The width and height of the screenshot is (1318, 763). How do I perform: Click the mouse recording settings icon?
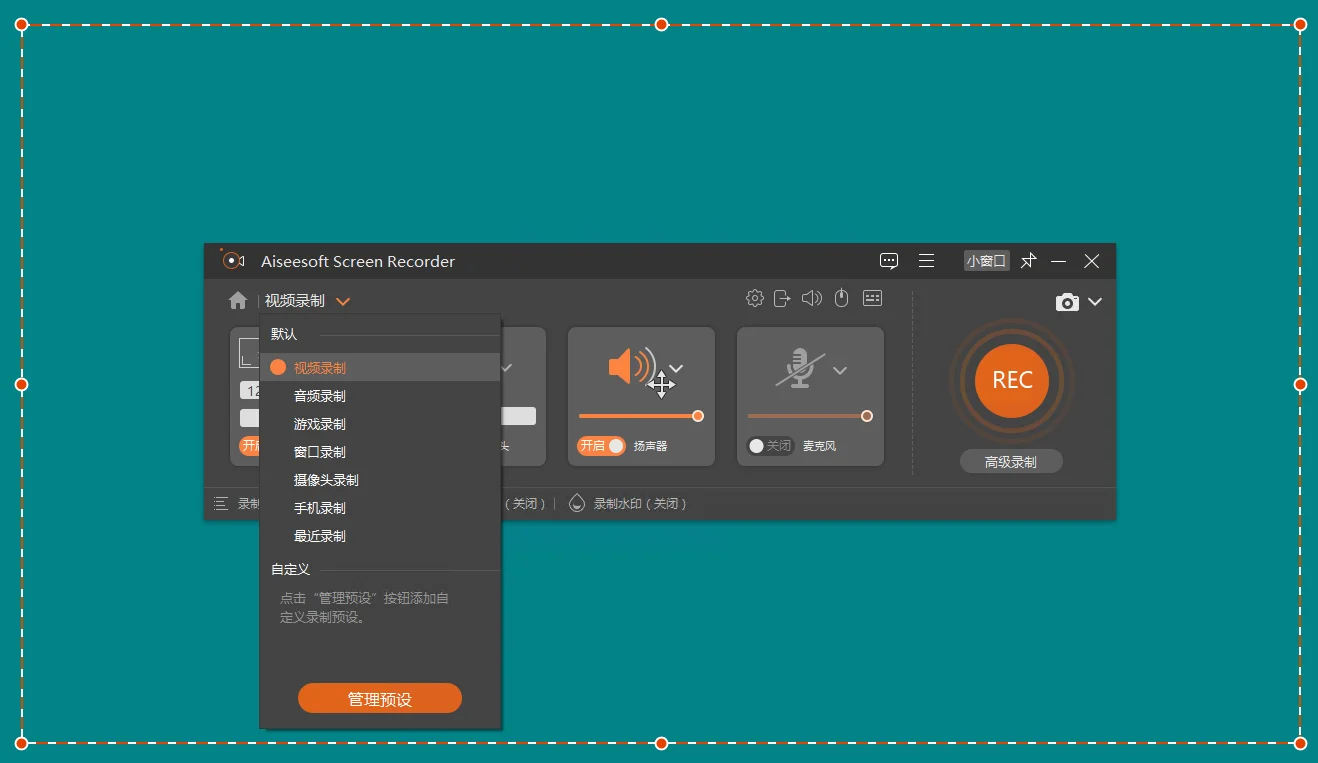click(841, 297)
